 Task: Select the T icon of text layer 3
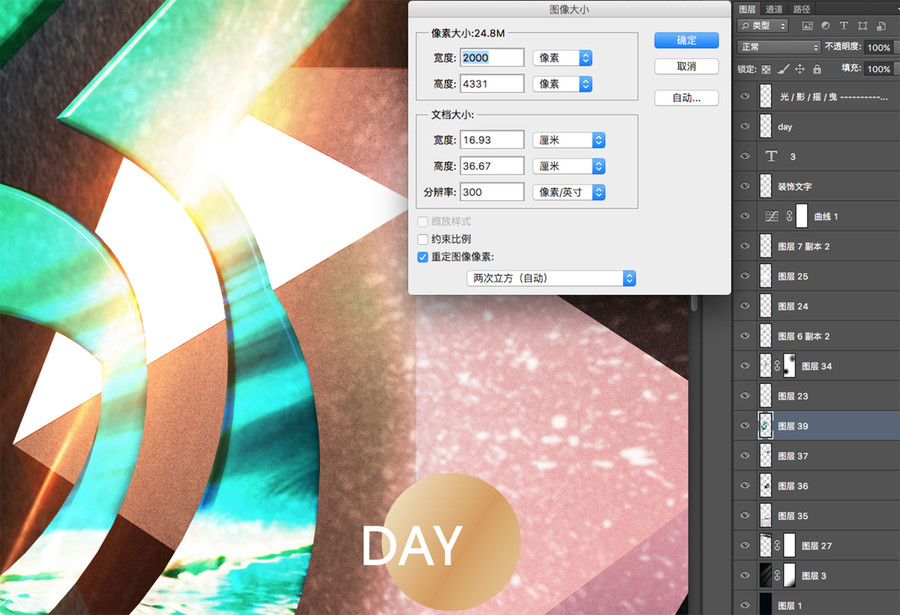pos(771,156)
